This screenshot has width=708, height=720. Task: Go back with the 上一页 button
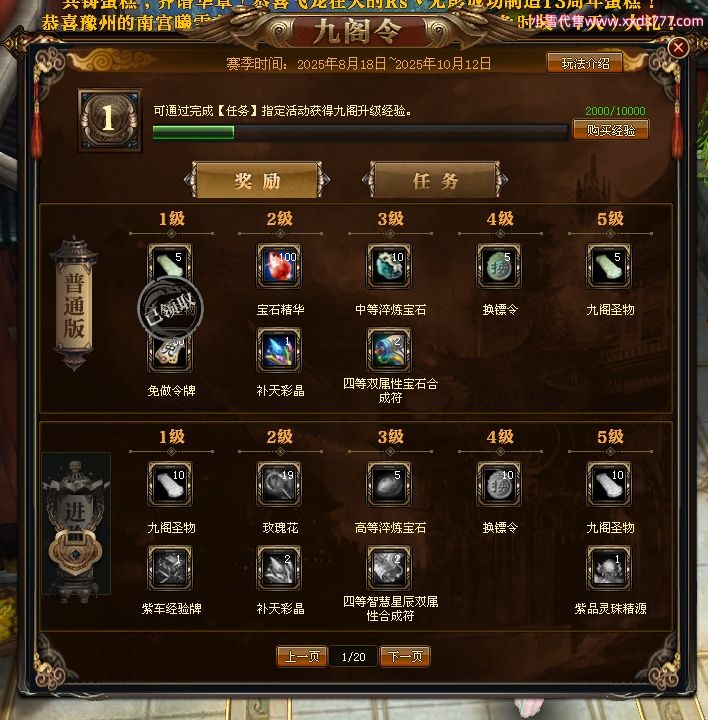(302, 657)
